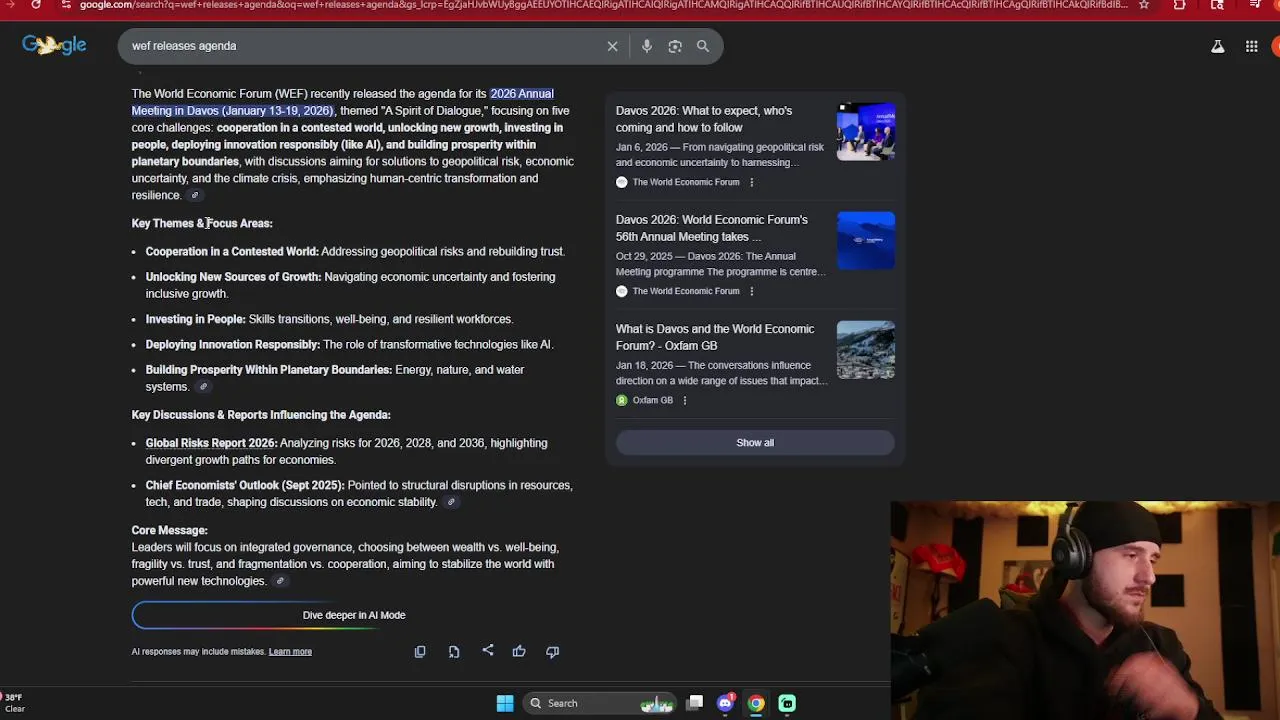Click the 'Oct 29, 2025' article snippet
This screenshot has width=1280, height=720.
click(x=720, y=264)
